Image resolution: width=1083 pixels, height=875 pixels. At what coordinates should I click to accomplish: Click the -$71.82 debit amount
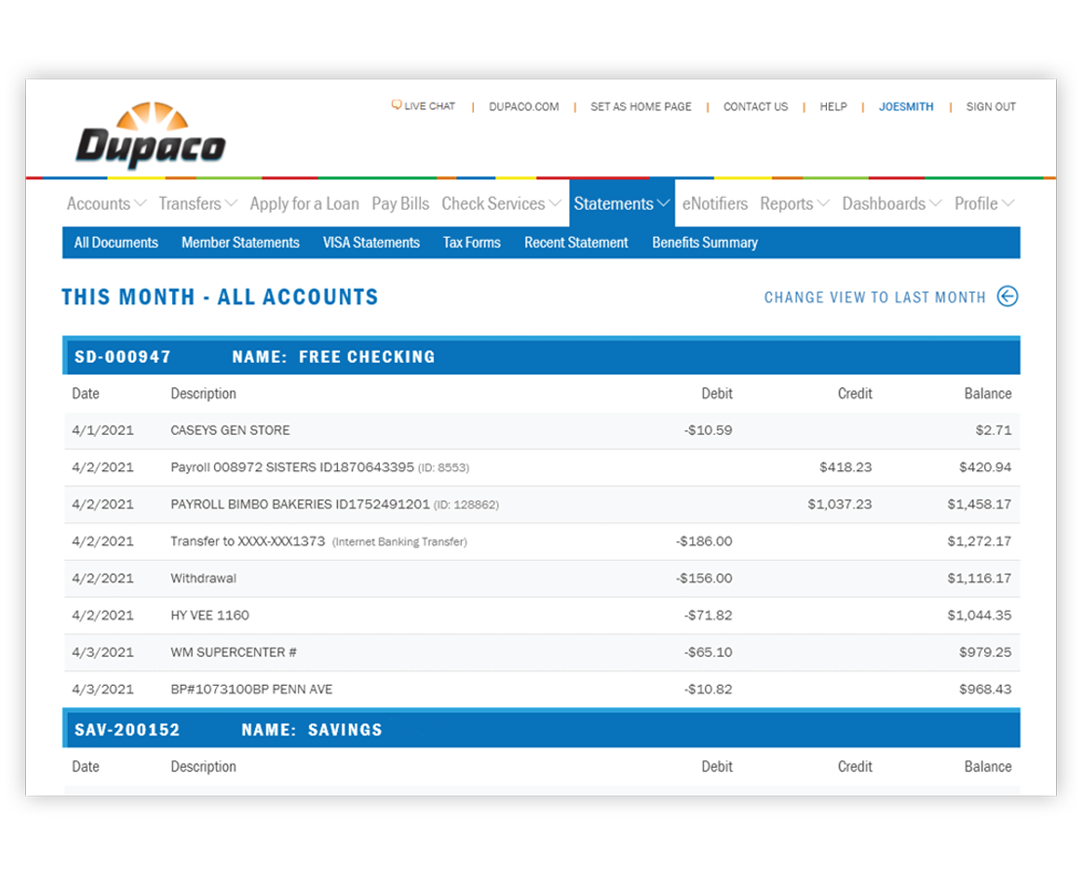pyautogui.click(x=708, y=615)
